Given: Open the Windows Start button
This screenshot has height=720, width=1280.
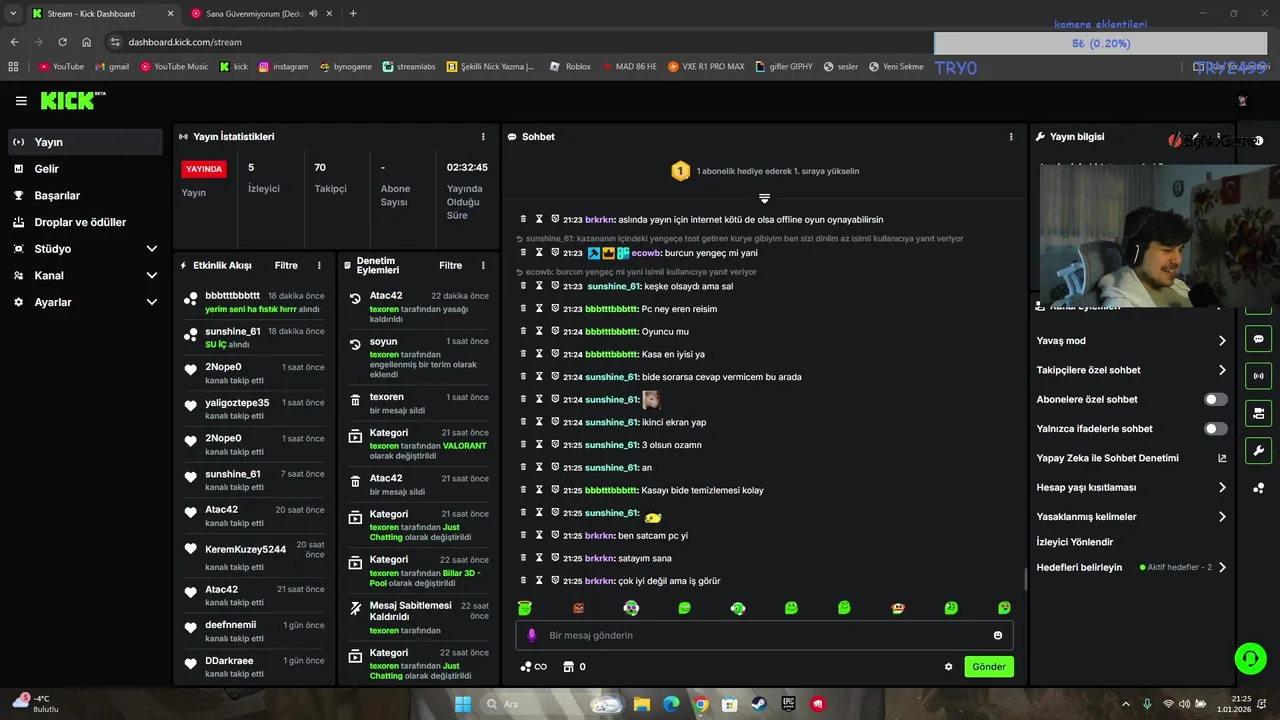Looking at the screenshot, I should (463, 704).
